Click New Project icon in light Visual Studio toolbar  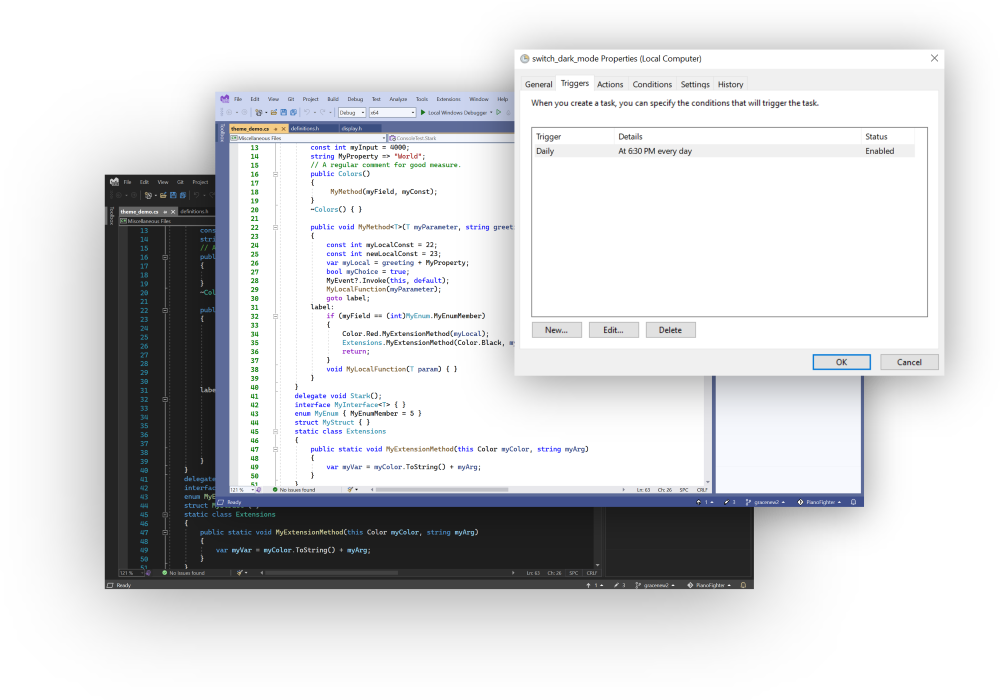pyautogui.click(x=258, y=112)
